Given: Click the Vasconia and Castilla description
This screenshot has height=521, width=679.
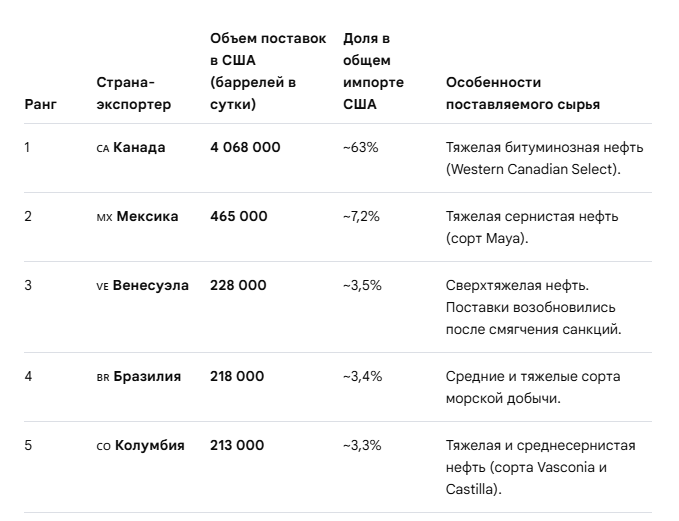Looking at the screenshot, I should pos(540,468).
